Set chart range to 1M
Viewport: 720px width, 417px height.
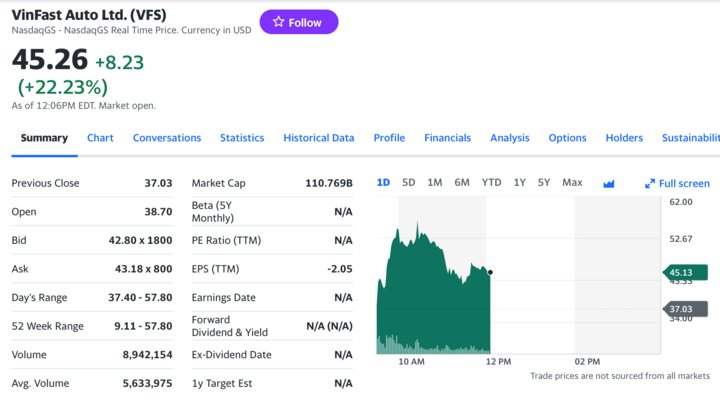coord(434,183)
